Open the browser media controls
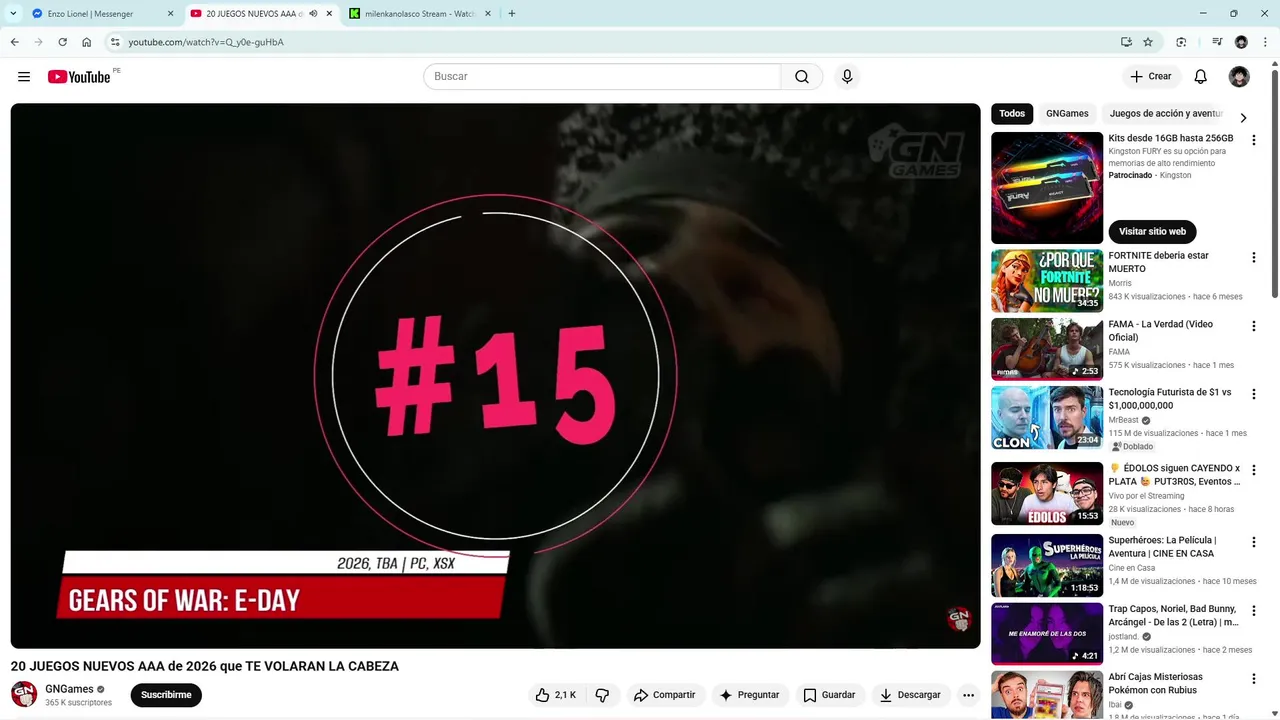Viewport: 1280px width, 720px height. tap(1217, 42)
